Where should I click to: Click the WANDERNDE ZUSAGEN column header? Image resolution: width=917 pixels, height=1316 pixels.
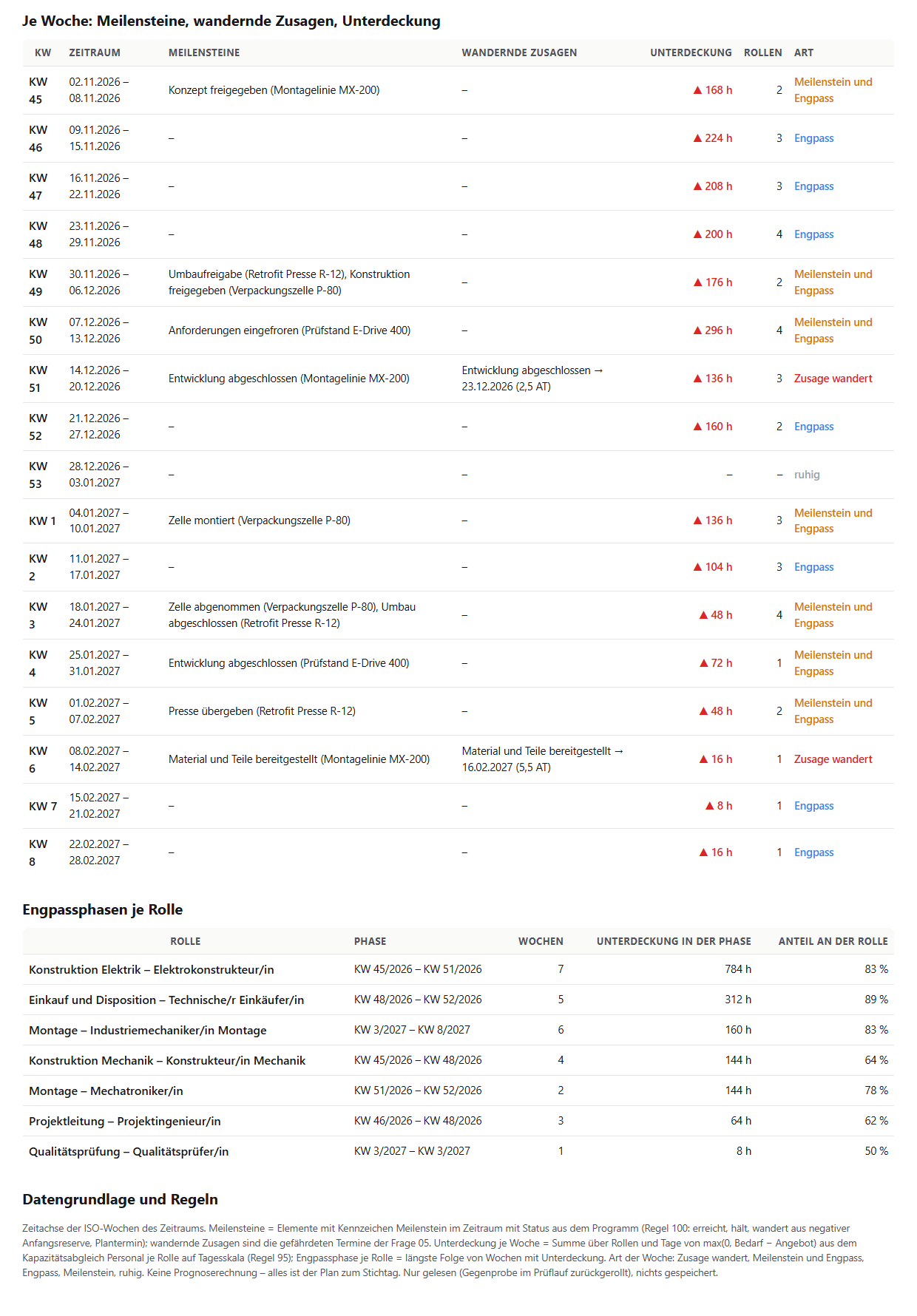(x=519, y=52)
